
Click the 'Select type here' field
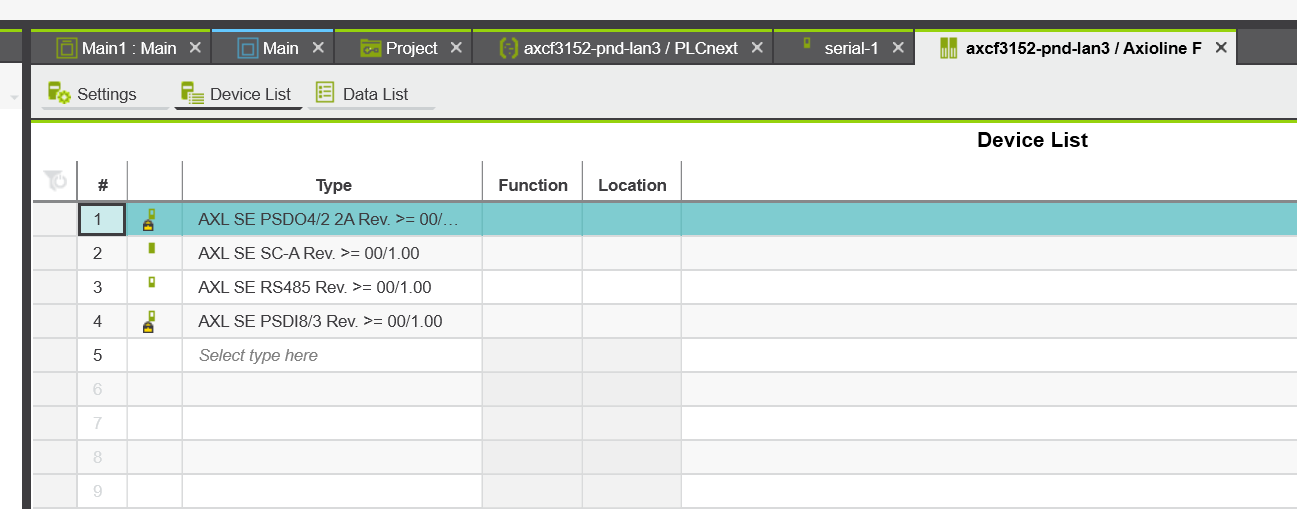click(x=332, y=355)
